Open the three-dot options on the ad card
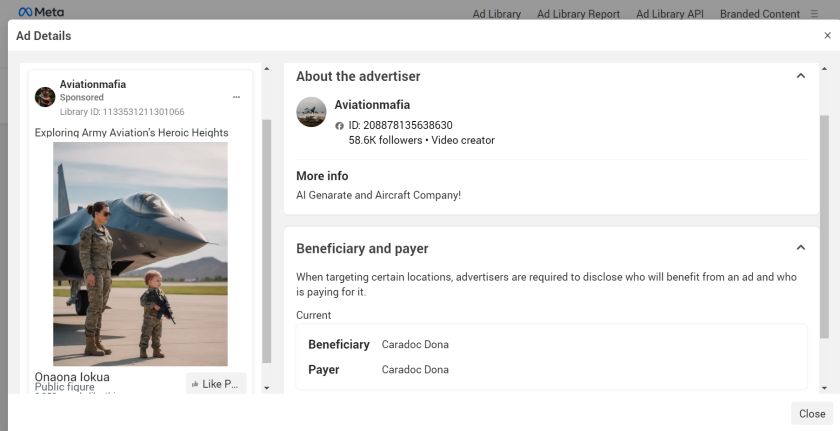This screenshot has width=840, height=431. point(236,98)
